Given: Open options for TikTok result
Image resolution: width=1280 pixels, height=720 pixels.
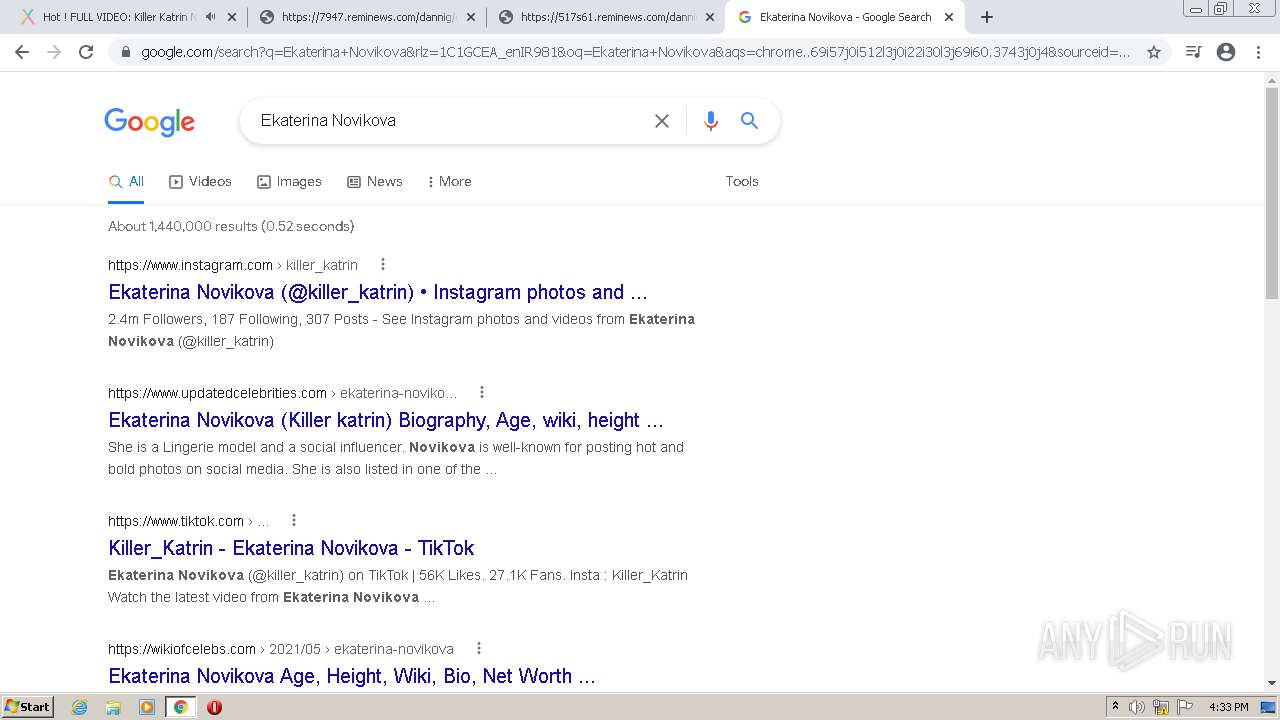Looking at the screenshot, I should (x=294, y=521).
